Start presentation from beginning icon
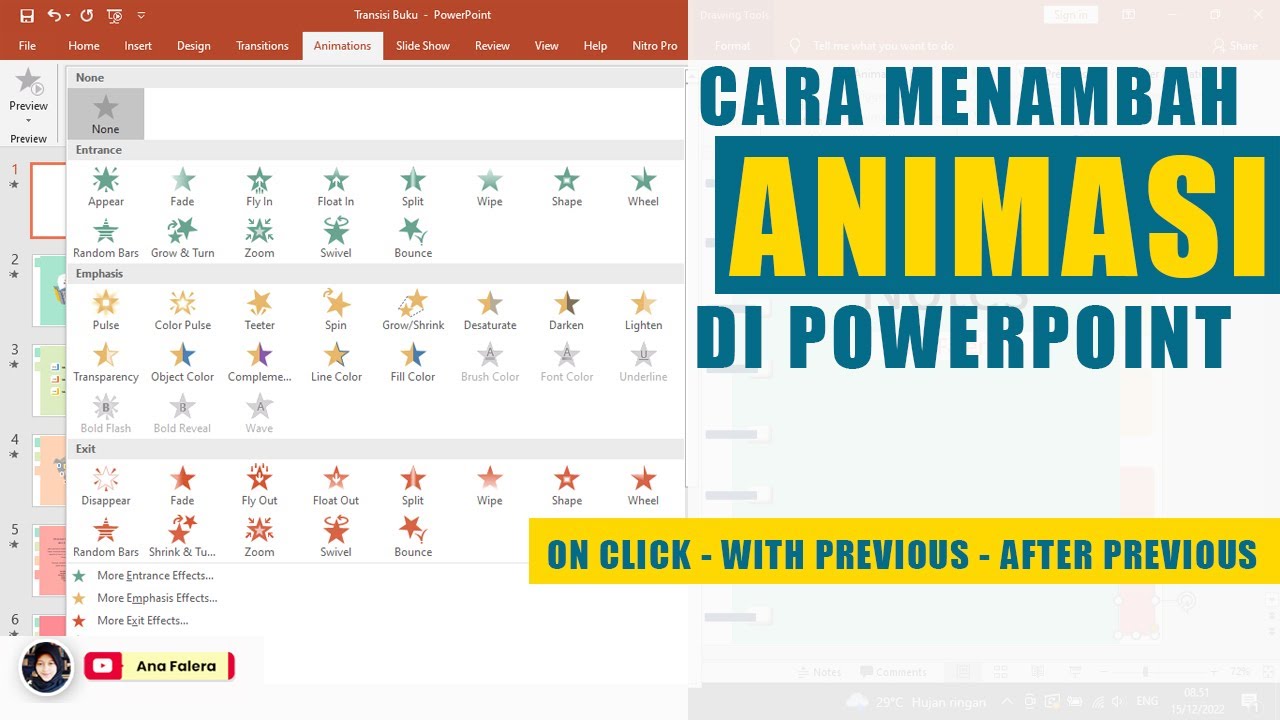Viewport: 1280px width, 720px height. pyautogui.click(x=115, y=15)
